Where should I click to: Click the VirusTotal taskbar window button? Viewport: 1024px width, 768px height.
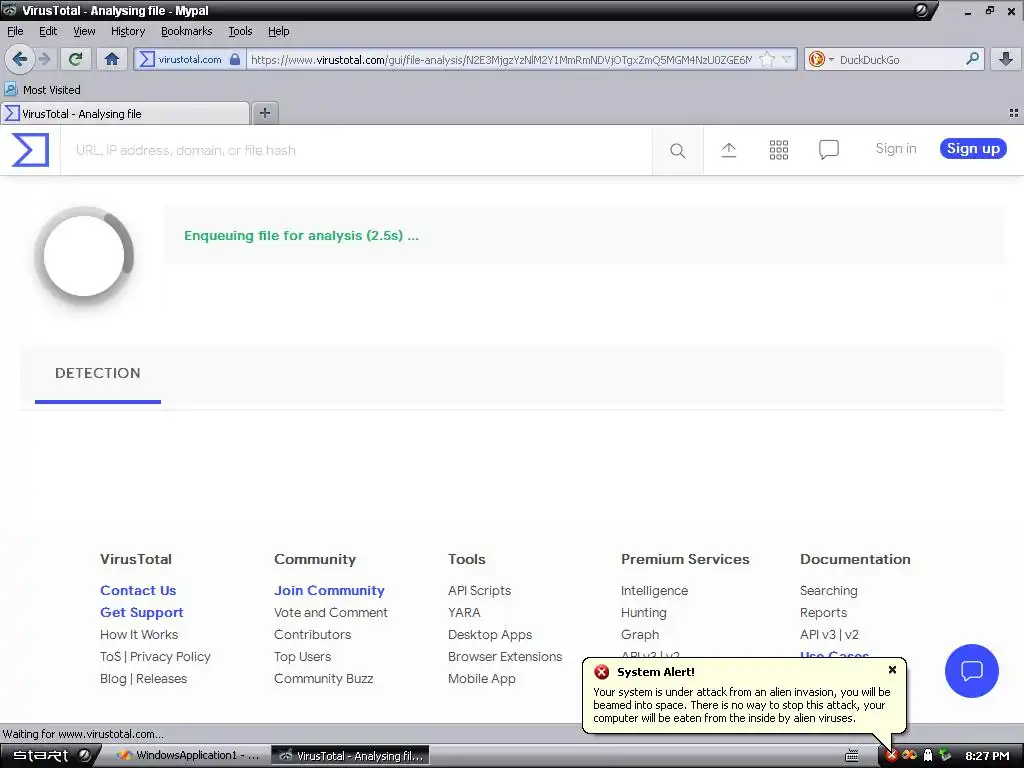coord(350,756)
